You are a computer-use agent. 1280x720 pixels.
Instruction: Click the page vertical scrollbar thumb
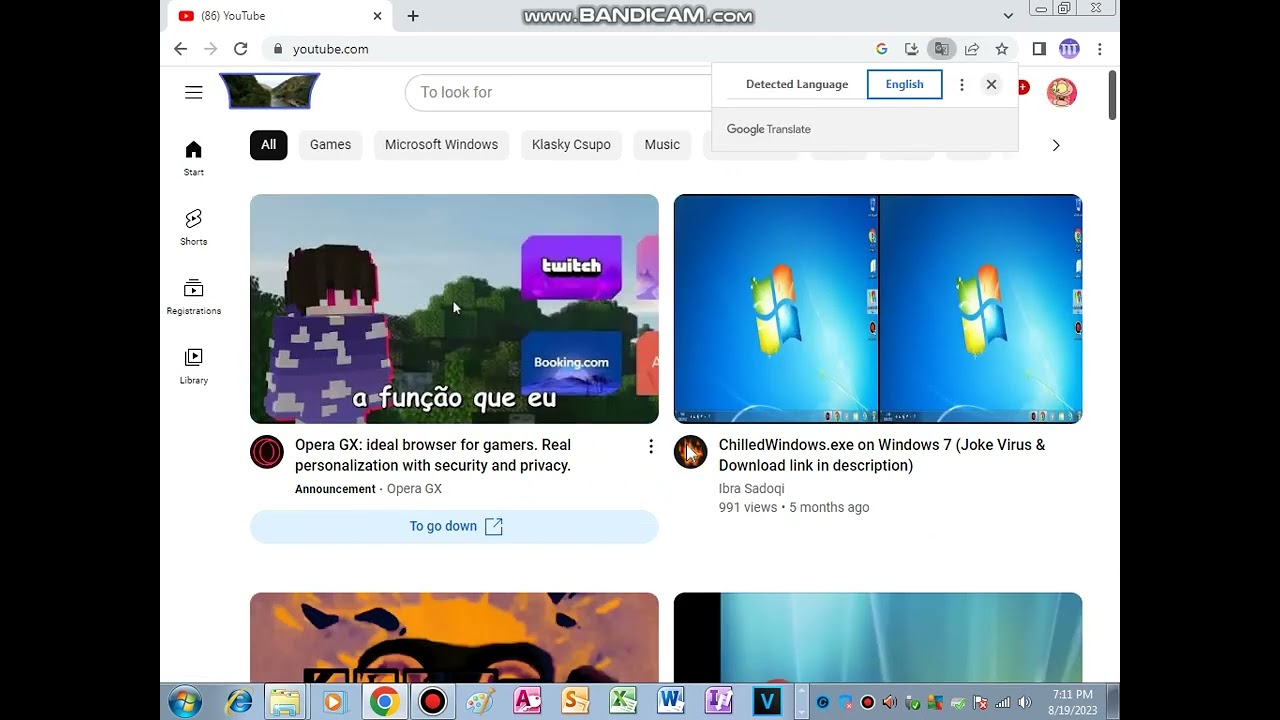pos(1113,96)
